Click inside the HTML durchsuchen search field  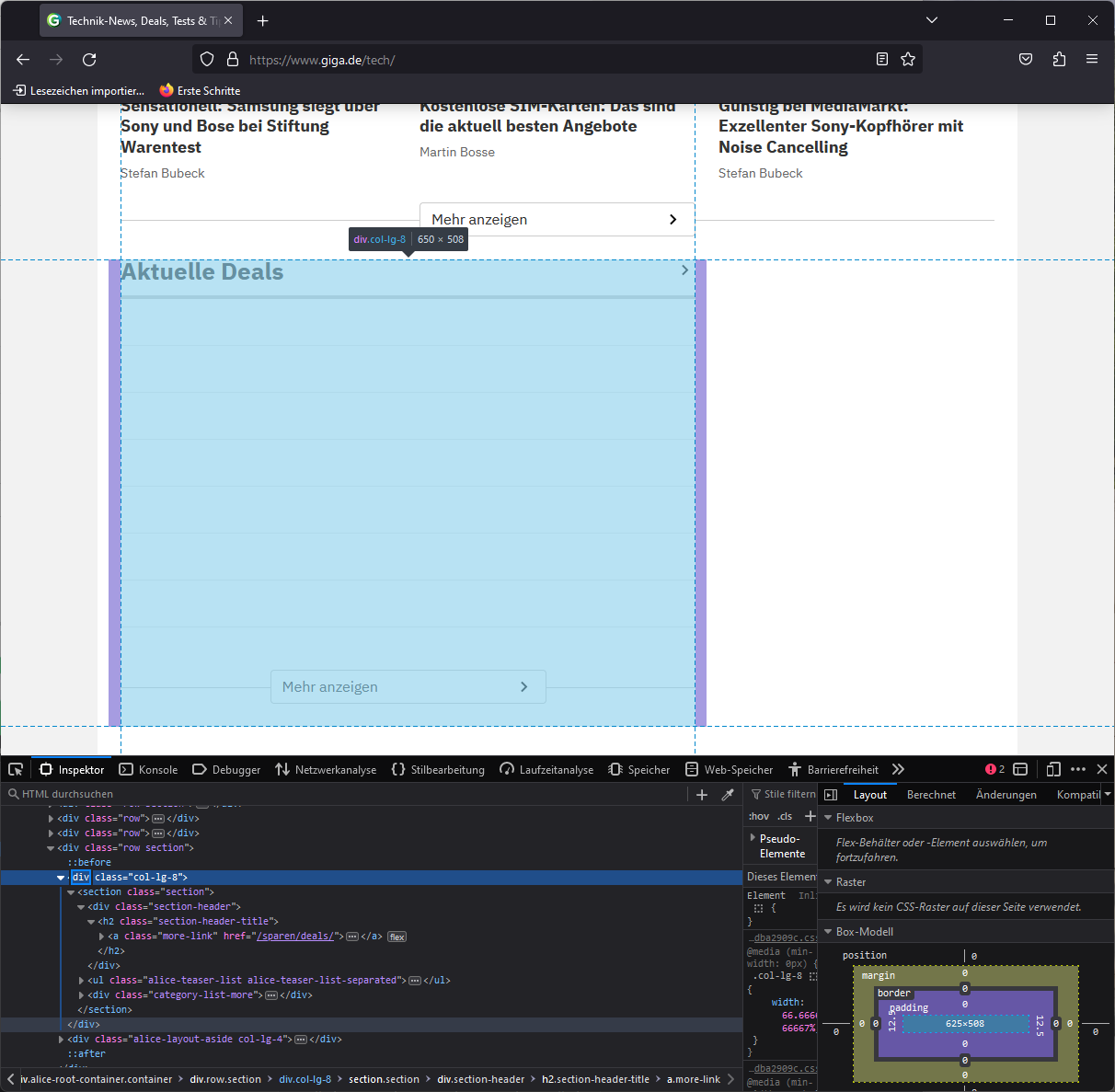click(92, 793)
